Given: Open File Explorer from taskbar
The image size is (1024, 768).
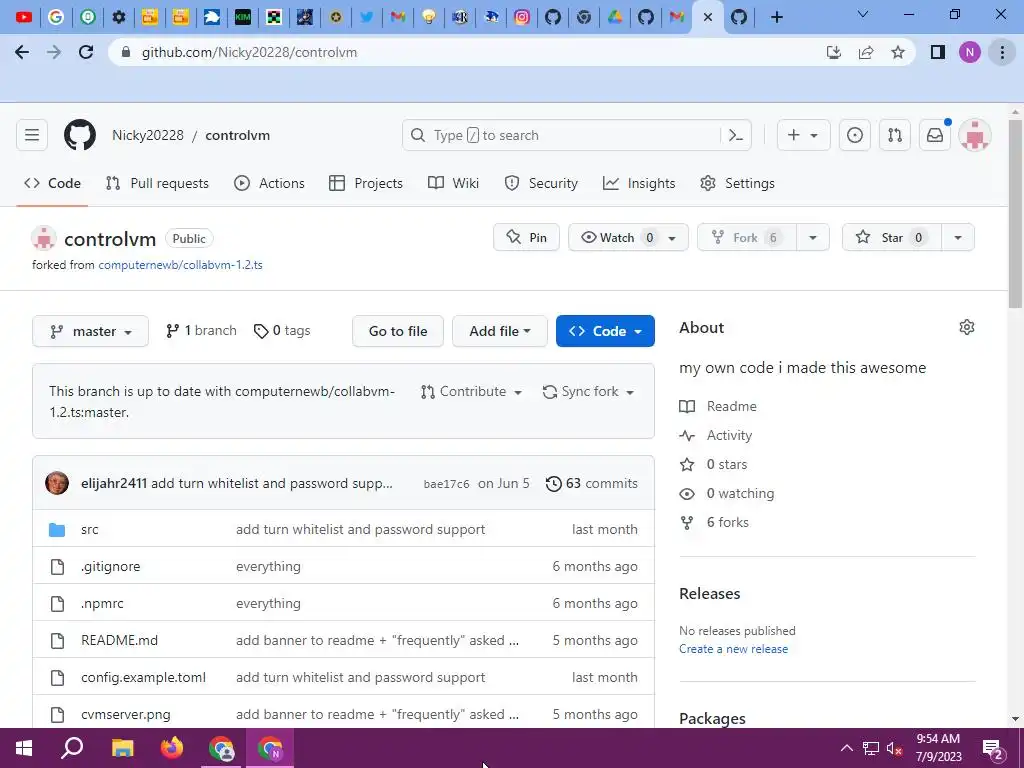Looking at the screenshot, I should tap(122, 748).
